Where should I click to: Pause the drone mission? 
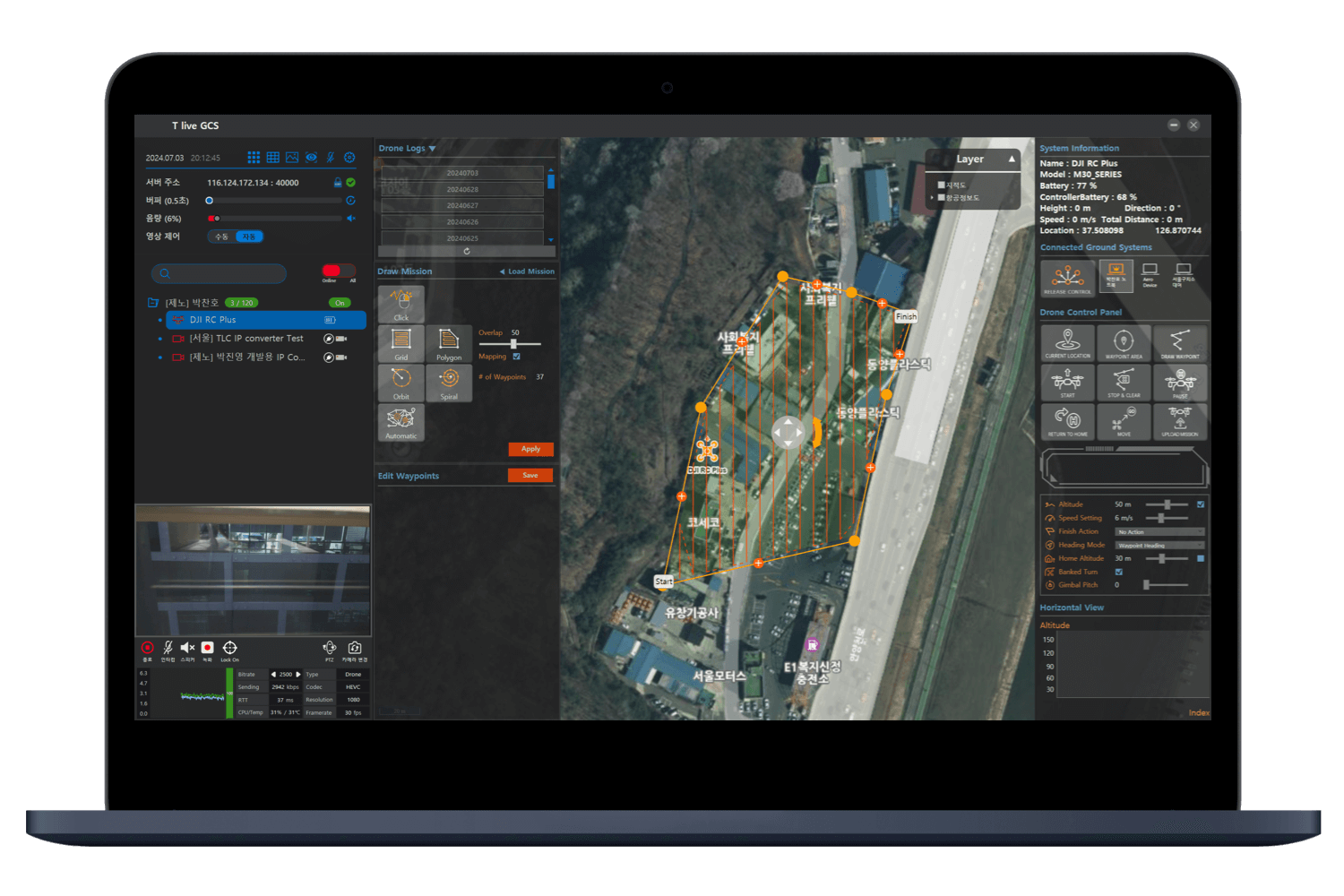click(1180, 383)
